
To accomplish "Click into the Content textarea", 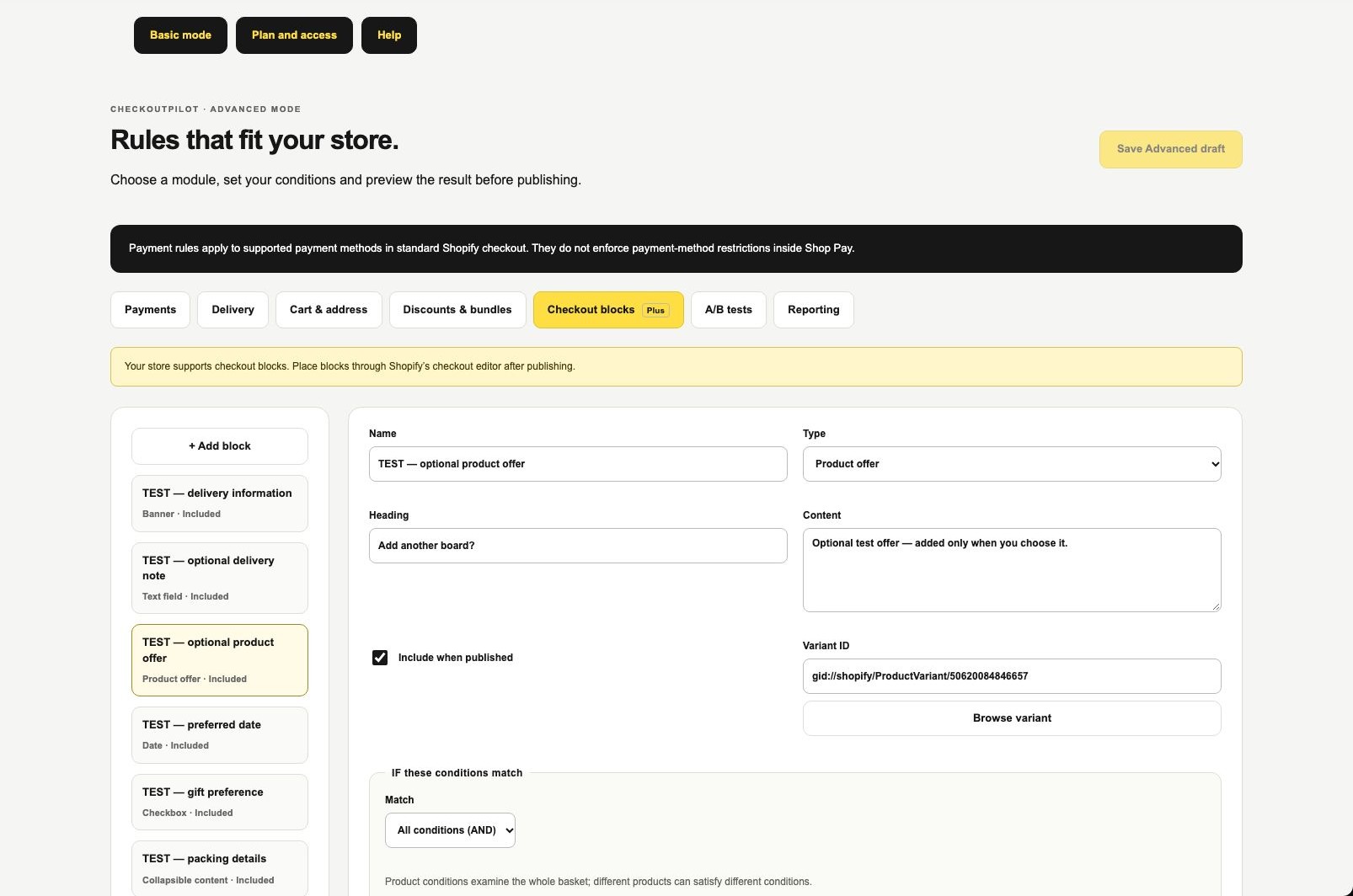I will click(1012, 570).
